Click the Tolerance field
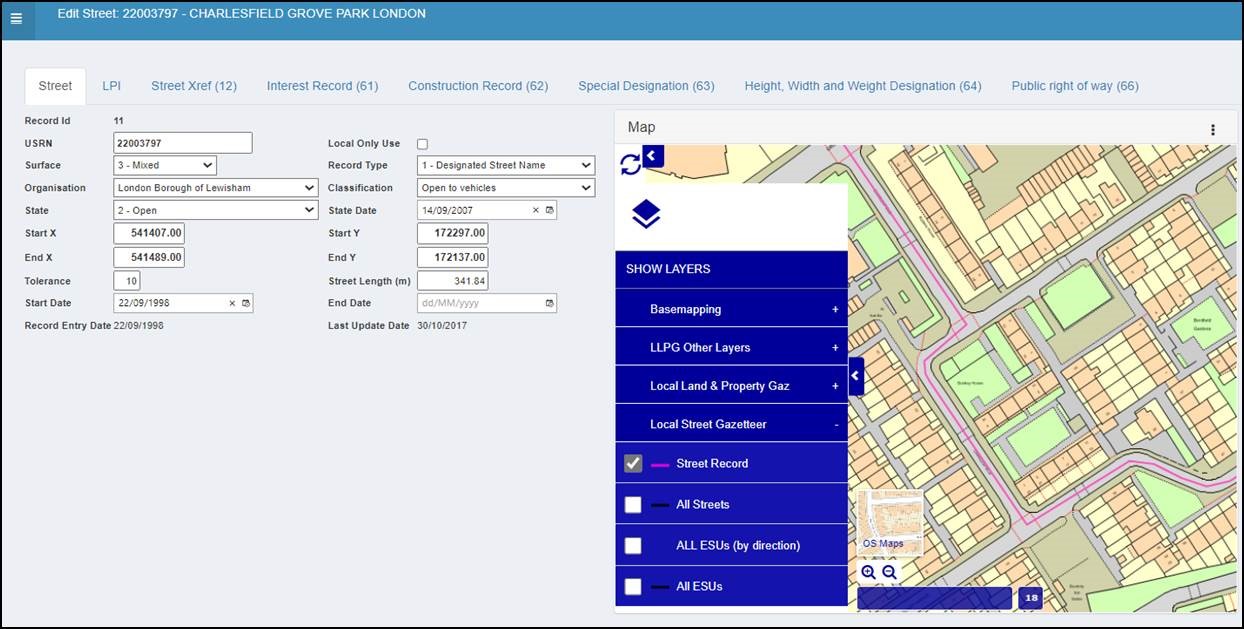 (127, 281)
